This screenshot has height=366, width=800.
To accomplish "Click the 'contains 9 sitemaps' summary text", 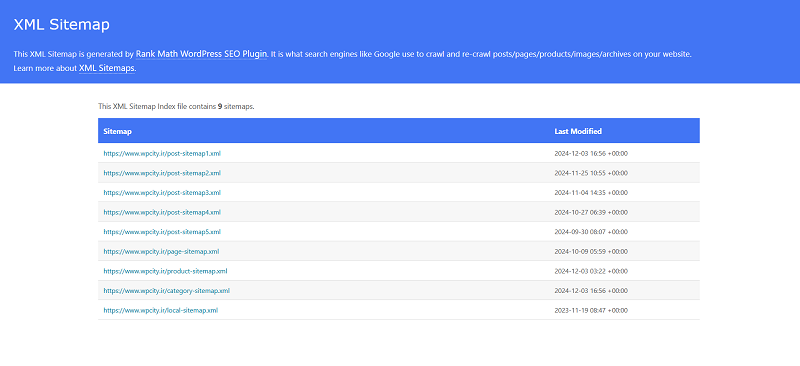I will pos(176,107).
